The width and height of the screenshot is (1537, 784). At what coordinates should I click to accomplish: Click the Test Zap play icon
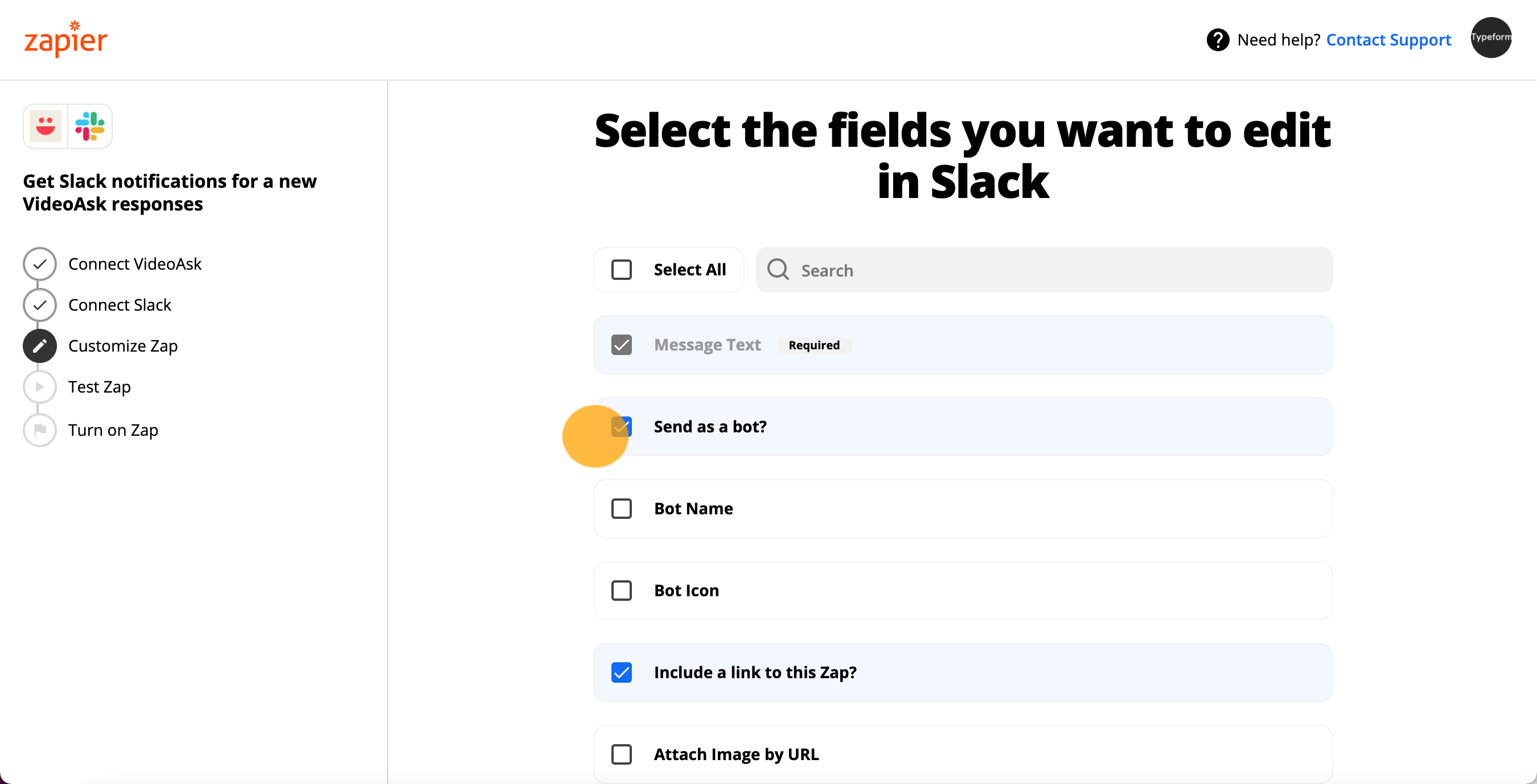(x=39, y=387)
